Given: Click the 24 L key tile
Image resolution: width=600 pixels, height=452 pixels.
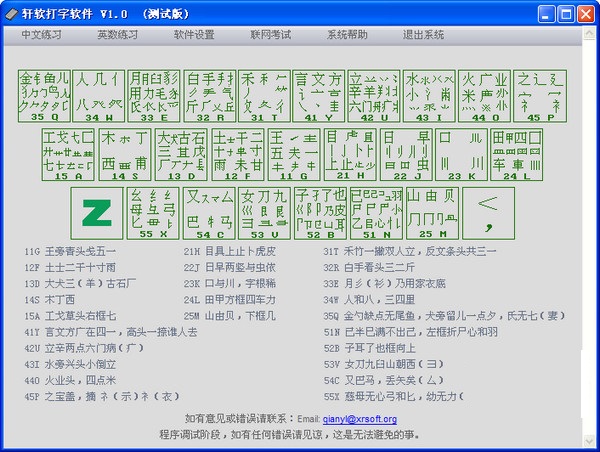Looking at the screenshot, I should (x=517, y=155).
